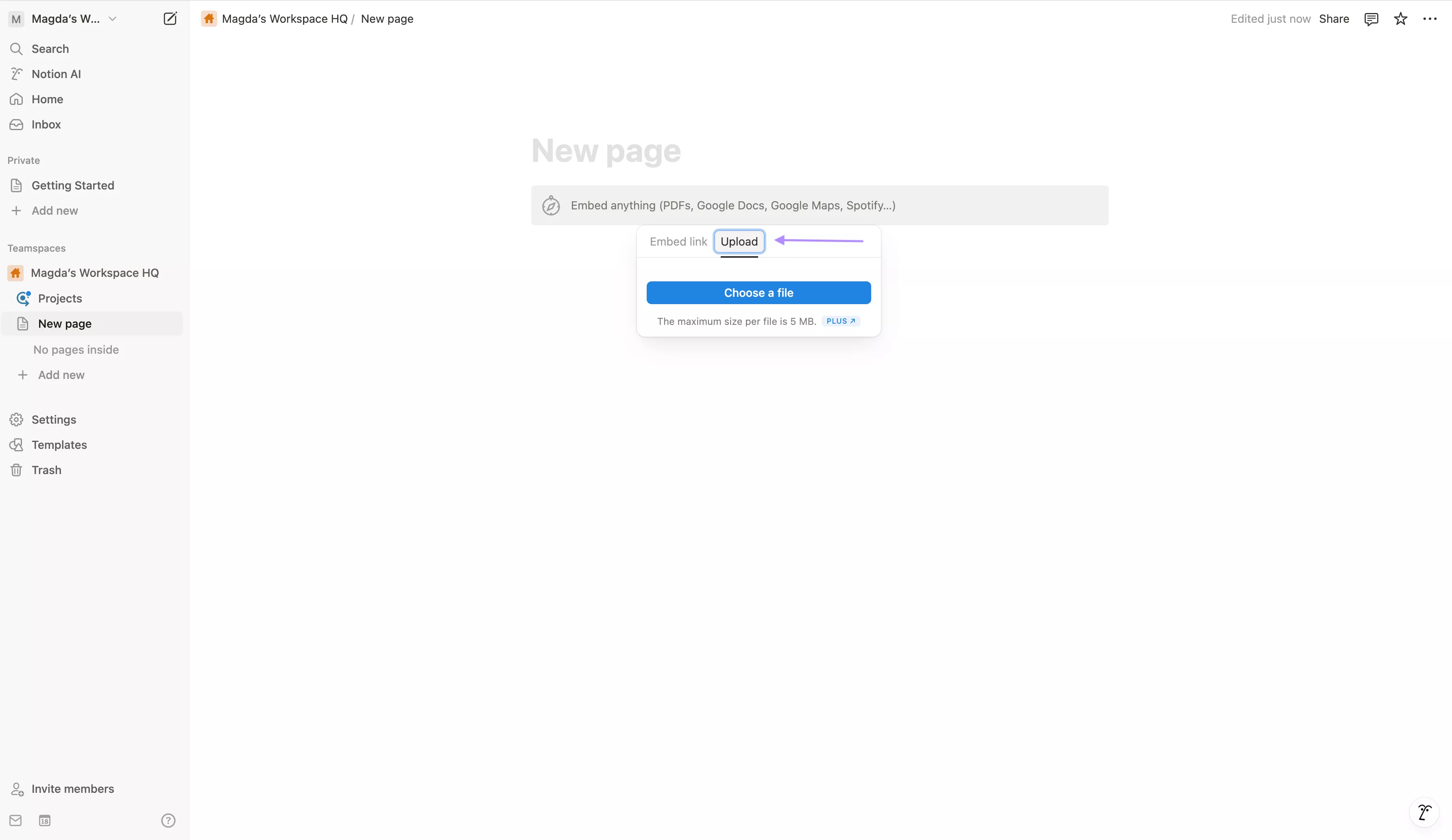Image resolution: width=1452 pixels, height=840 pixels.
Task: Open Search from the sidebar
Action: pyautogui.click(x=50, y=49)
